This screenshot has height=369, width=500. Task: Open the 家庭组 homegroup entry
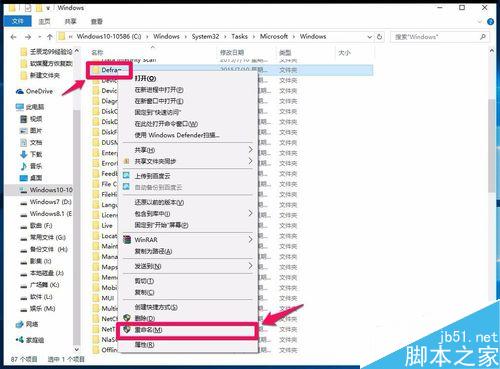(30, 340)
